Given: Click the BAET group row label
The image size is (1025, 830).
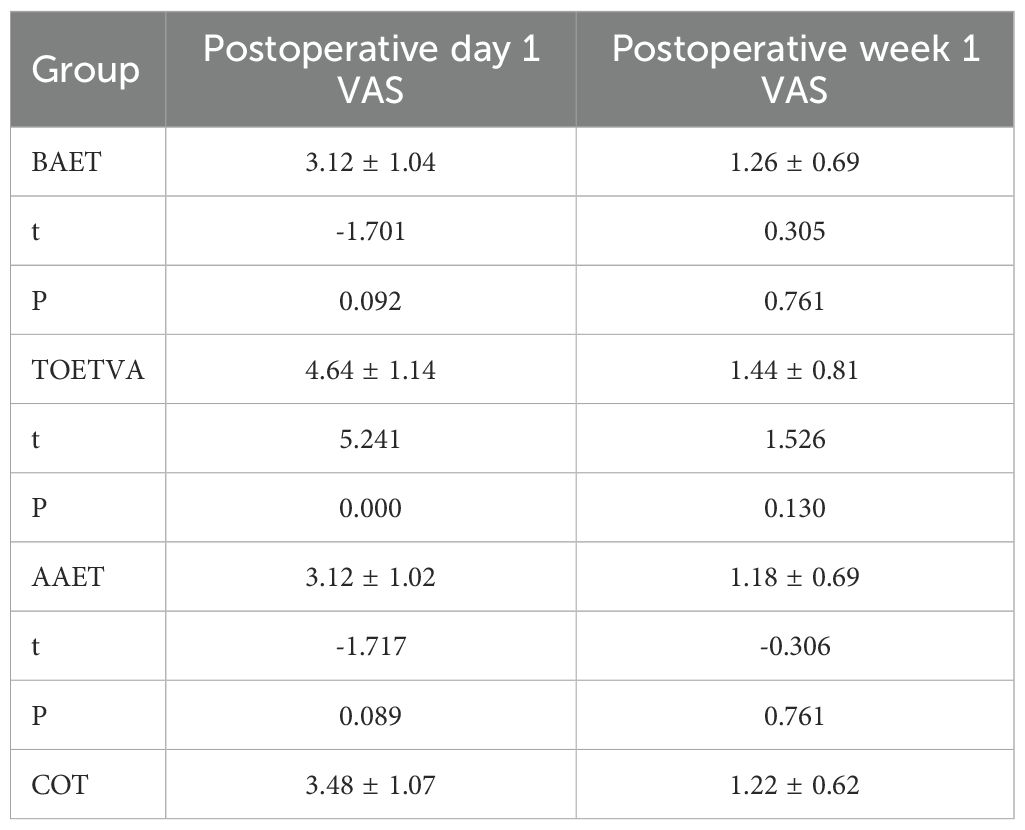Looking at the screenshot, I should [67, 162].
